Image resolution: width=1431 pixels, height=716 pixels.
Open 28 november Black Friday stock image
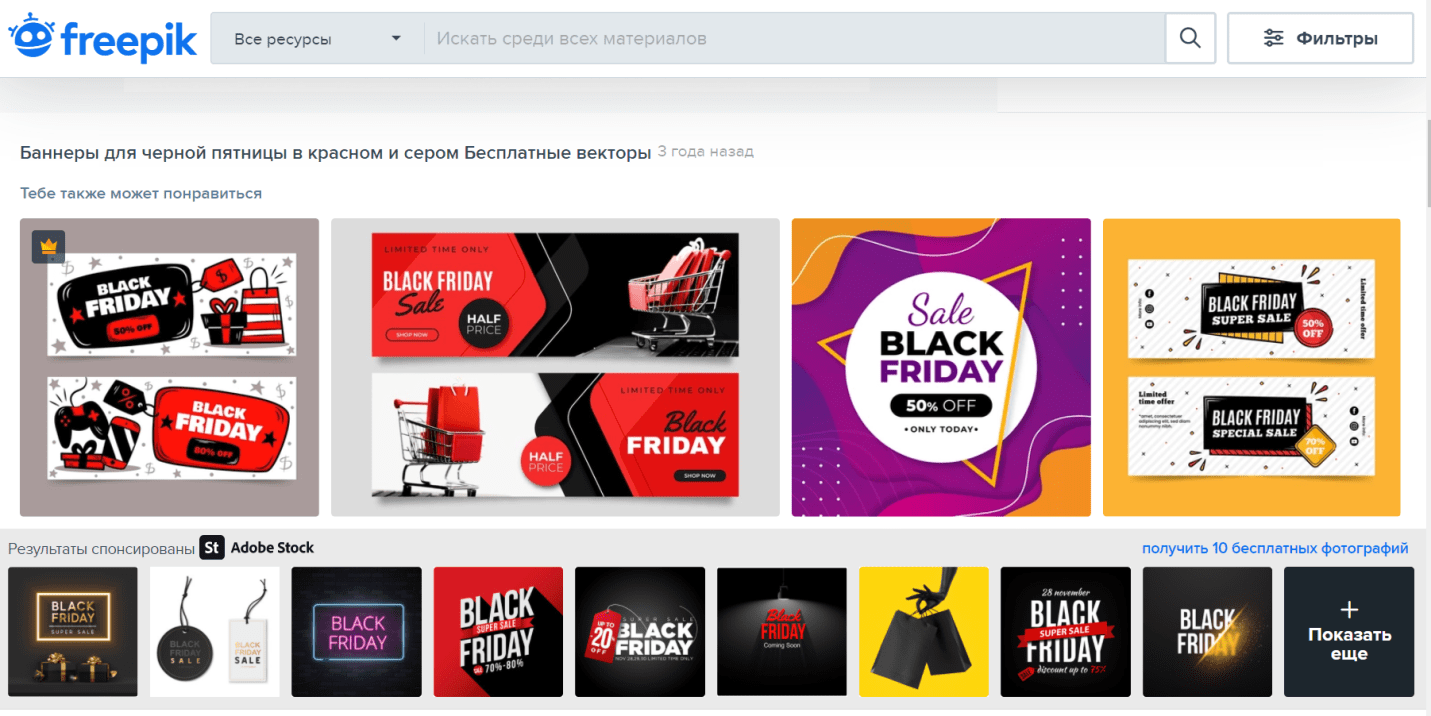pos(1066,632)
